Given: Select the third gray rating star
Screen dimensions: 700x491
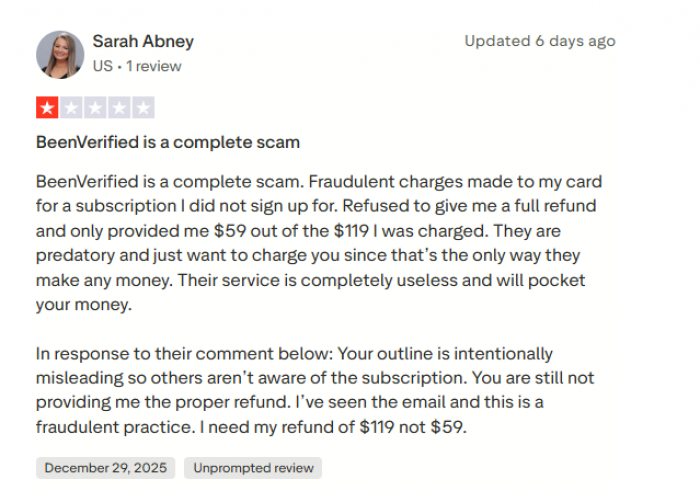Looking at the screenshot, I should (x=95, y=108).
